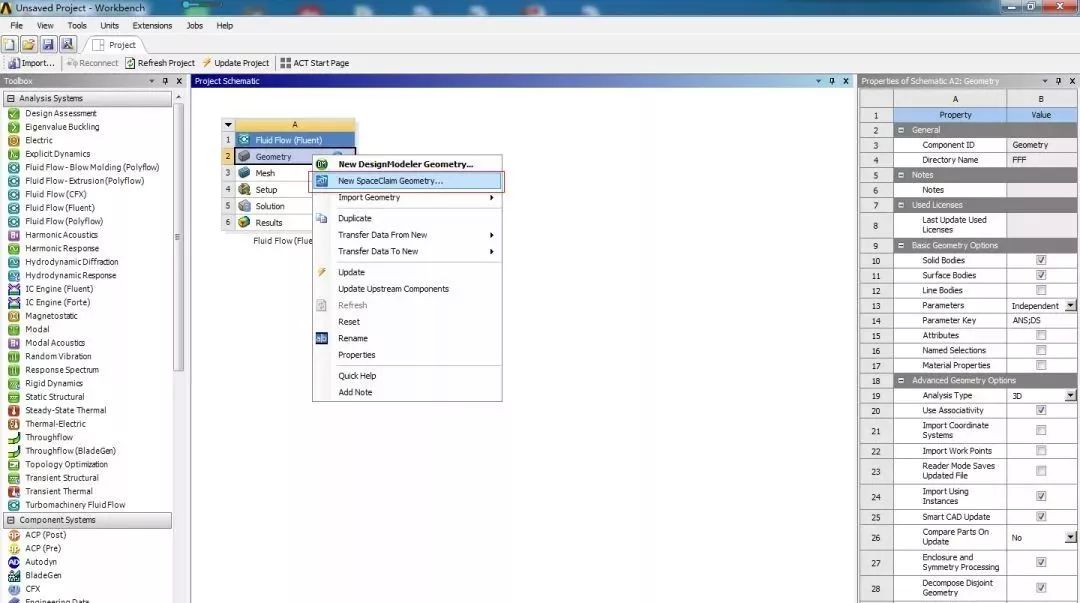Click the Component ID value Geometry

1042,145
